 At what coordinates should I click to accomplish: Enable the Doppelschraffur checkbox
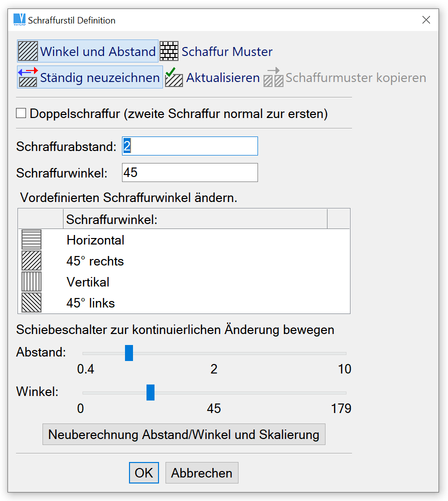[x=21, y=113]
